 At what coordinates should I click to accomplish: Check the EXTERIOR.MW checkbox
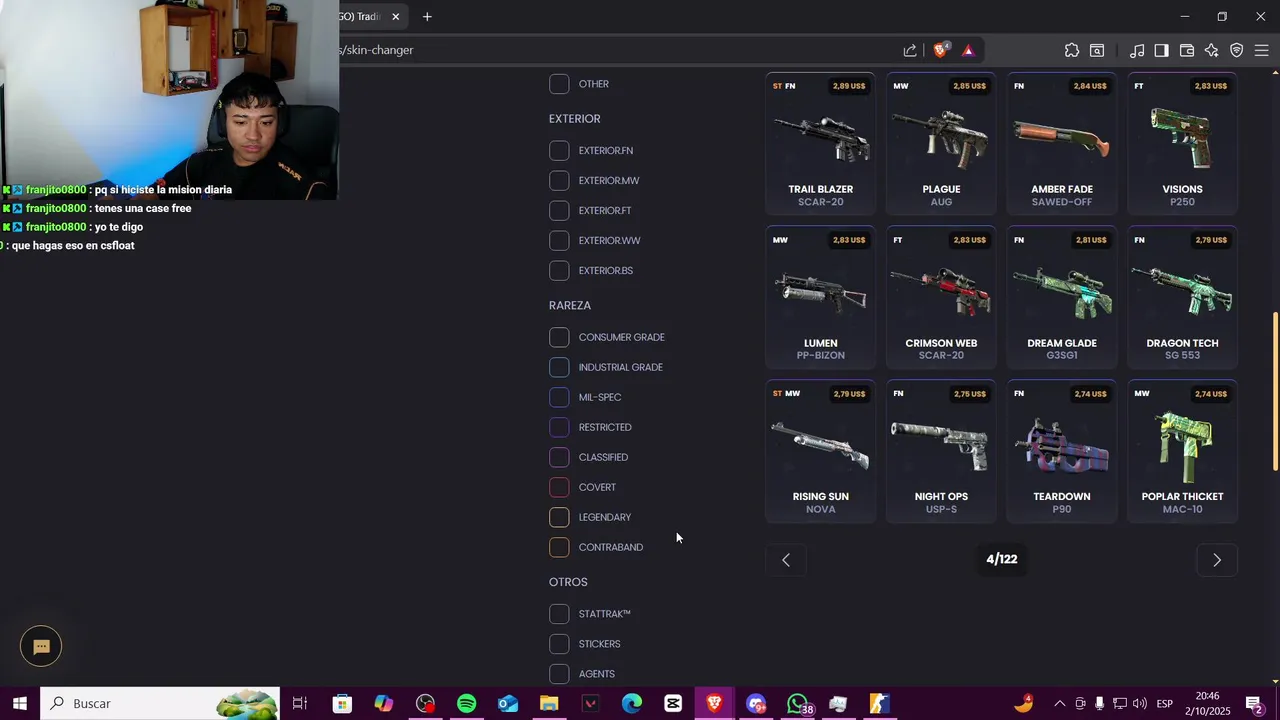tap(560, 181)
